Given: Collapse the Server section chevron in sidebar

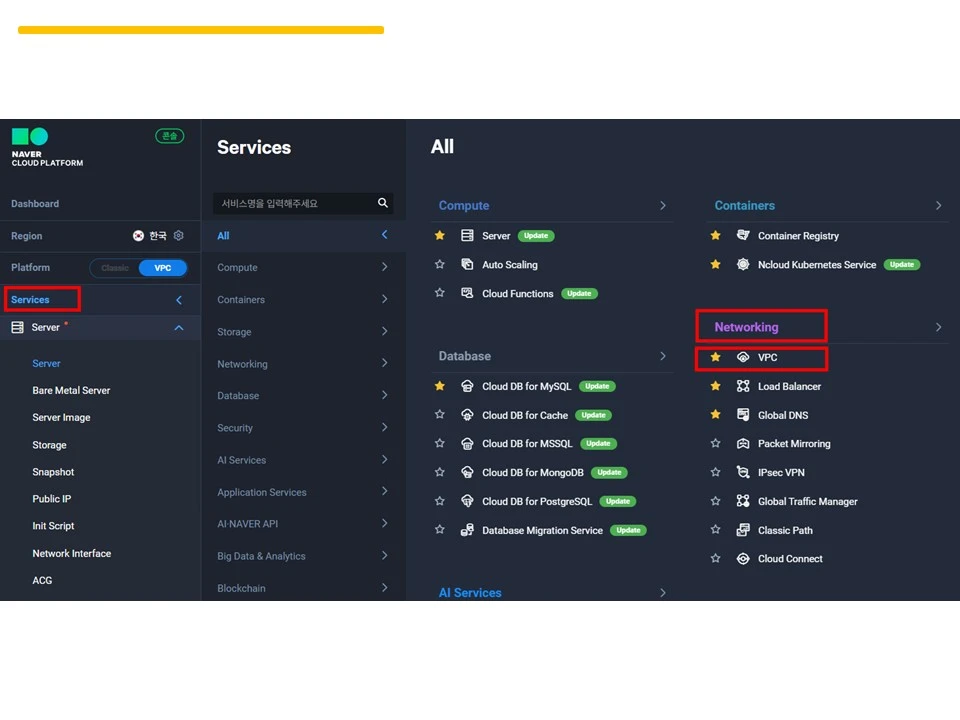Looking at the screenshot, I should pyautogui.click(x=179, y=328).
